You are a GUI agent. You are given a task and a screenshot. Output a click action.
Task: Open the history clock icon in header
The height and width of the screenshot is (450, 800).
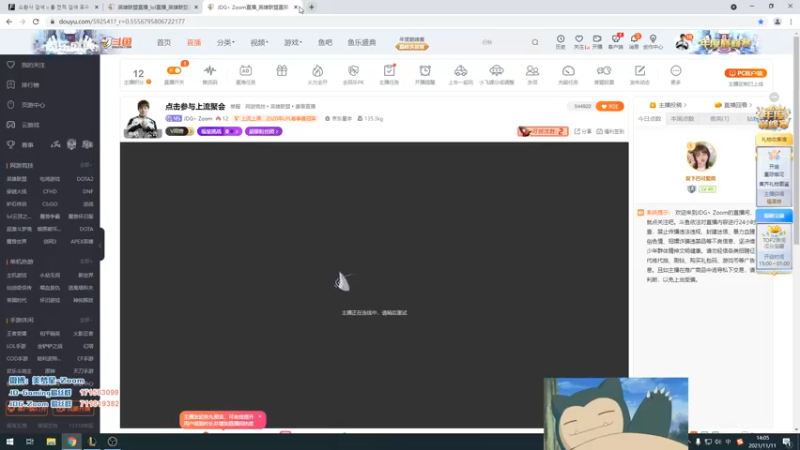[560, 39]
